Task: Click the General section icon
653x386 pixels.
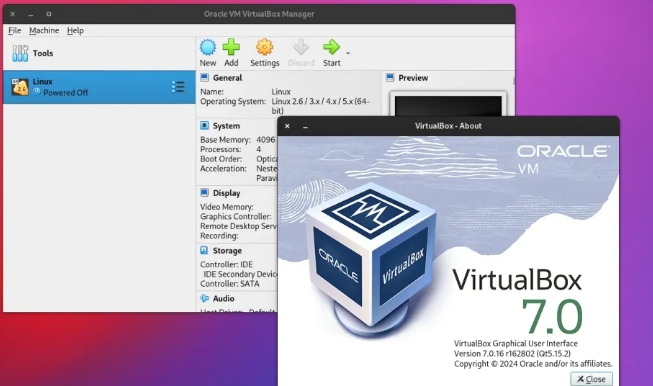Action: (x=204, y=77)
